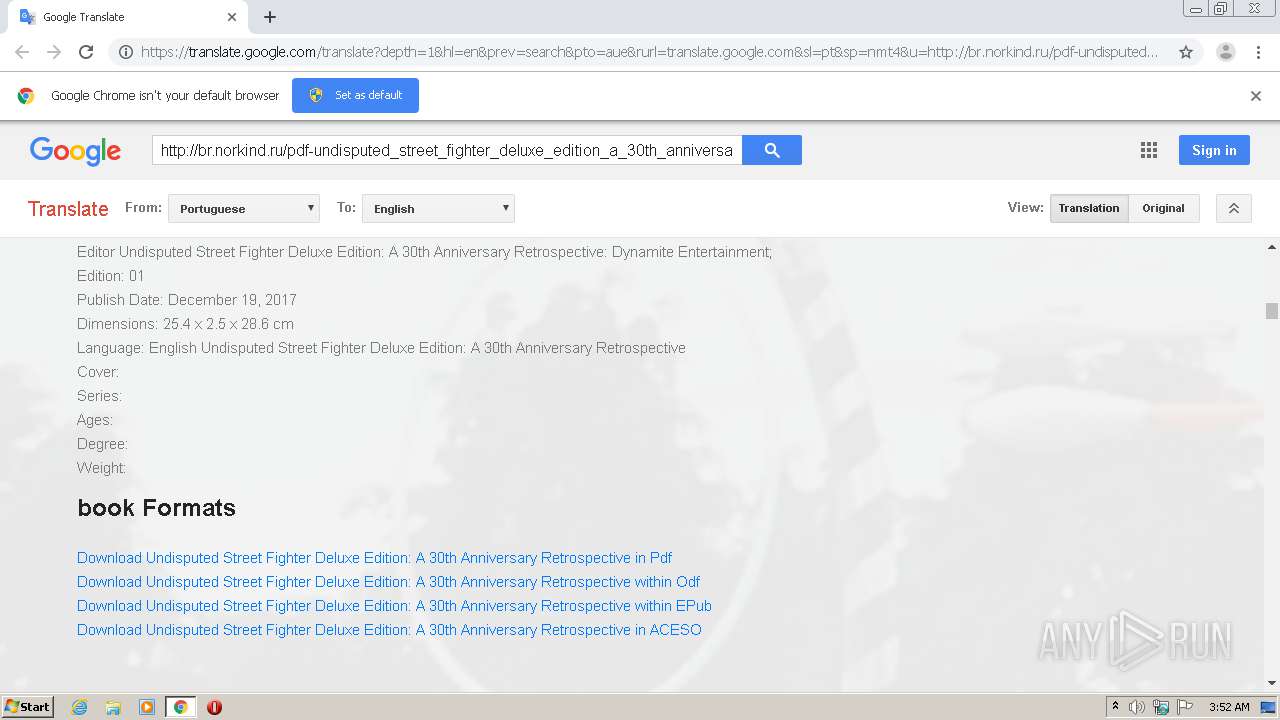Open a new tab with the plus button

tap(270, 17)
